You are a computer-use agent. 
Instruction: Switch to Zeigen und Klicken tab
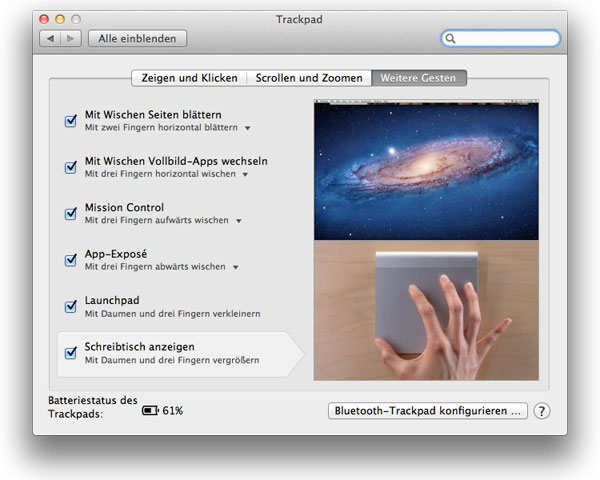tap(189, 78)
